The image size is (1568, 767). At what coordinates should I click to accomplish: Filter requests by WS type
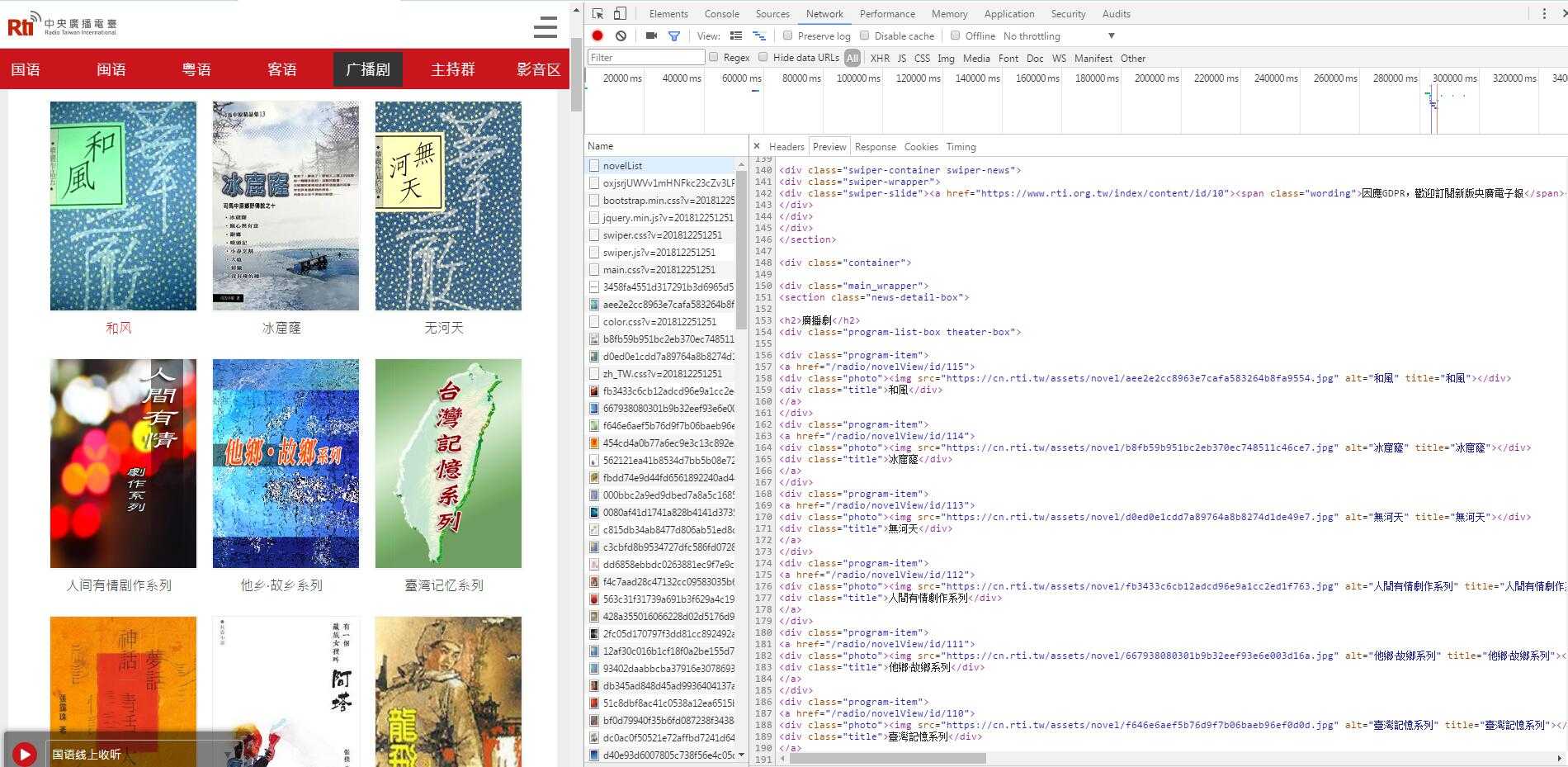tap(1059, 58)
